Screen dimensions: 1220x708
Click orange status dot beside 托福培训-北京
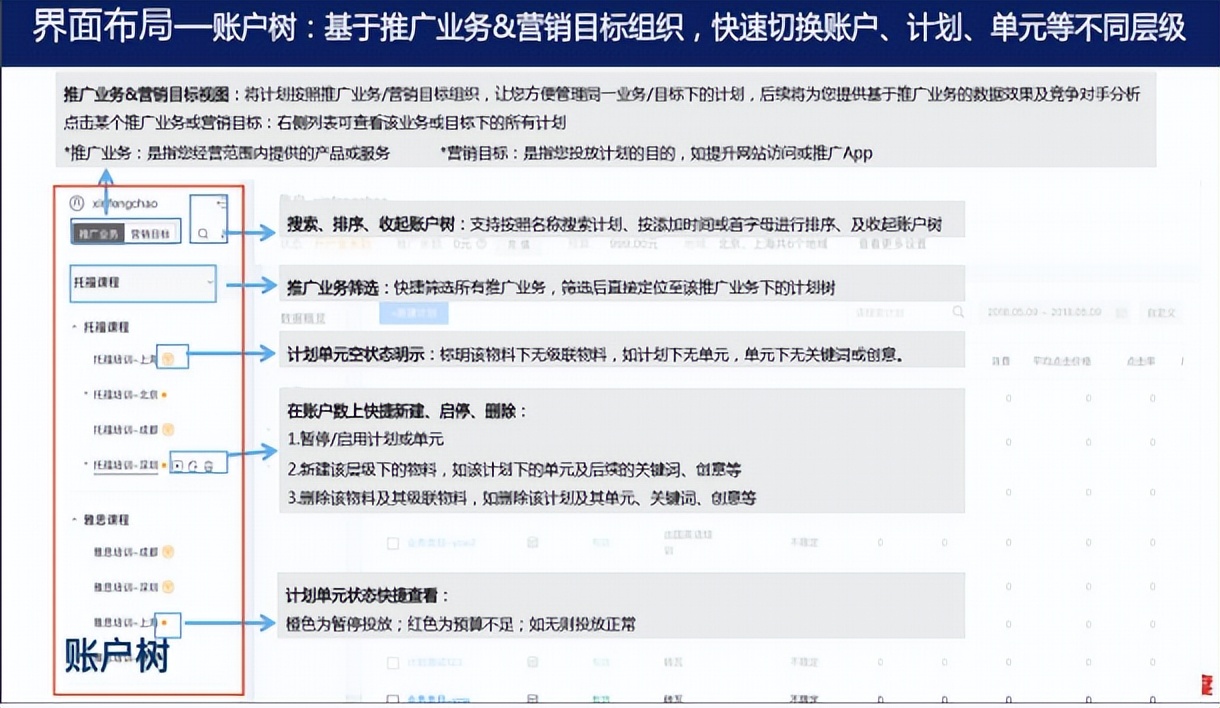[164, 395]
